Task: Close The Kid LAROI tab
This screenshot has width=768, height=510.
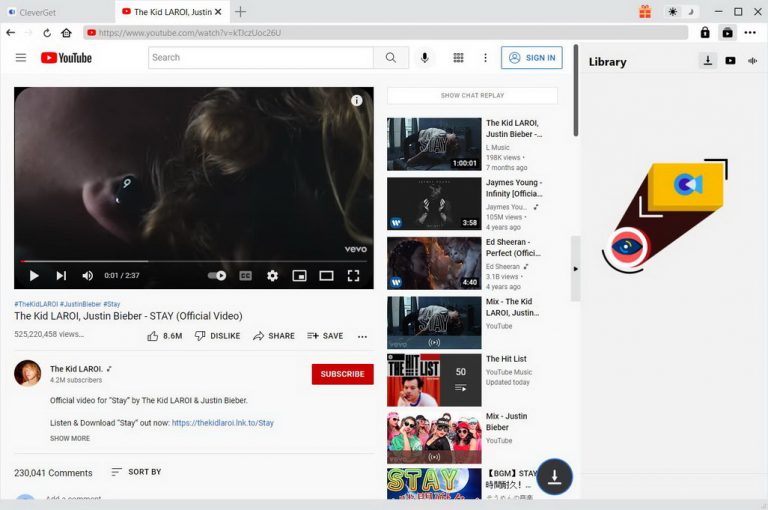Action: [x=218, y=12]
